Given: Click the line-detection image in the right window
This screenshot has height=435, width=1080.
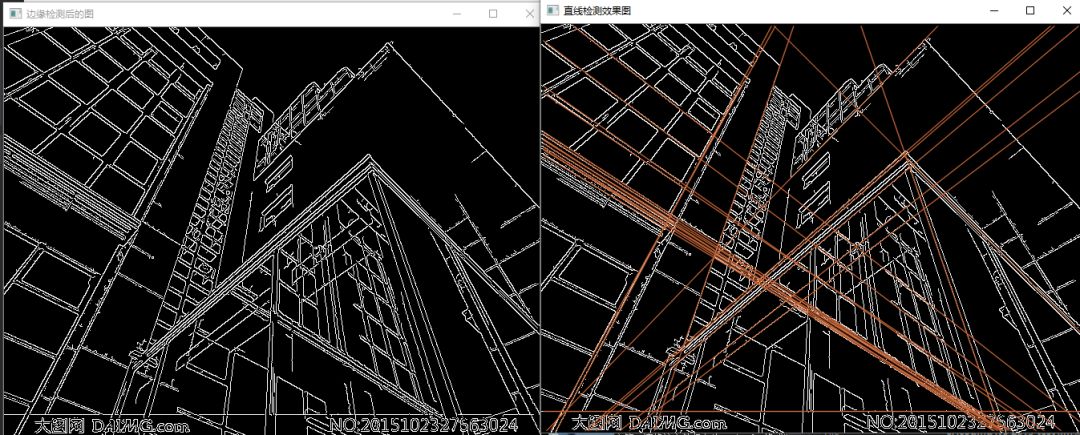Looking at the screenshot, I should pyautogui.click(x=811, y=228).
